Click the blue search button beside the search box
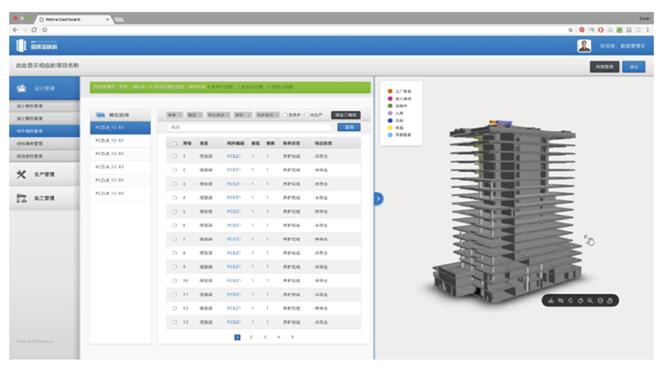Screen dimensions: 663x369 (x=349, y=127)
